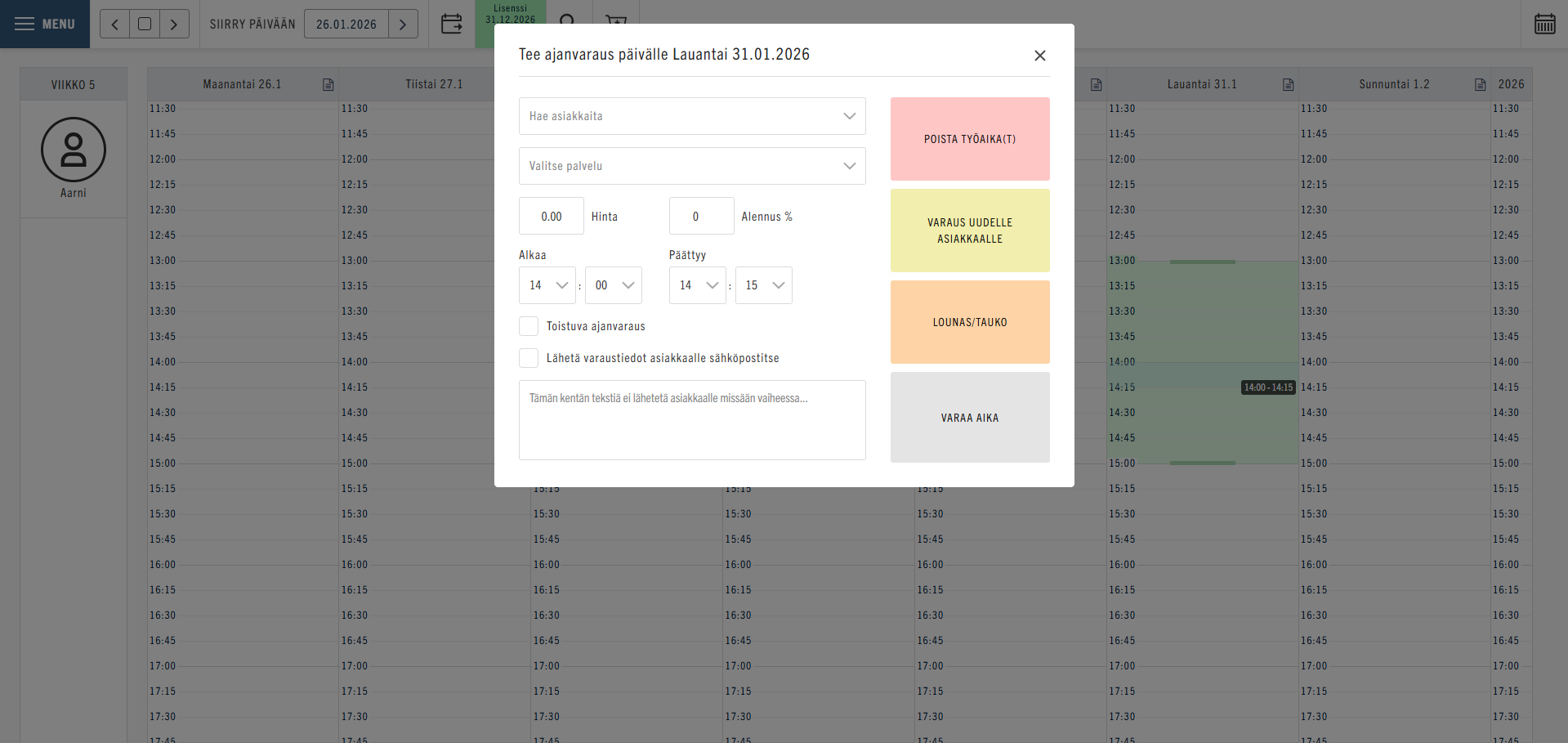Tick the send booking details by email checkbox
This screenshot has width=1568, height=743.
coord(529,358)
